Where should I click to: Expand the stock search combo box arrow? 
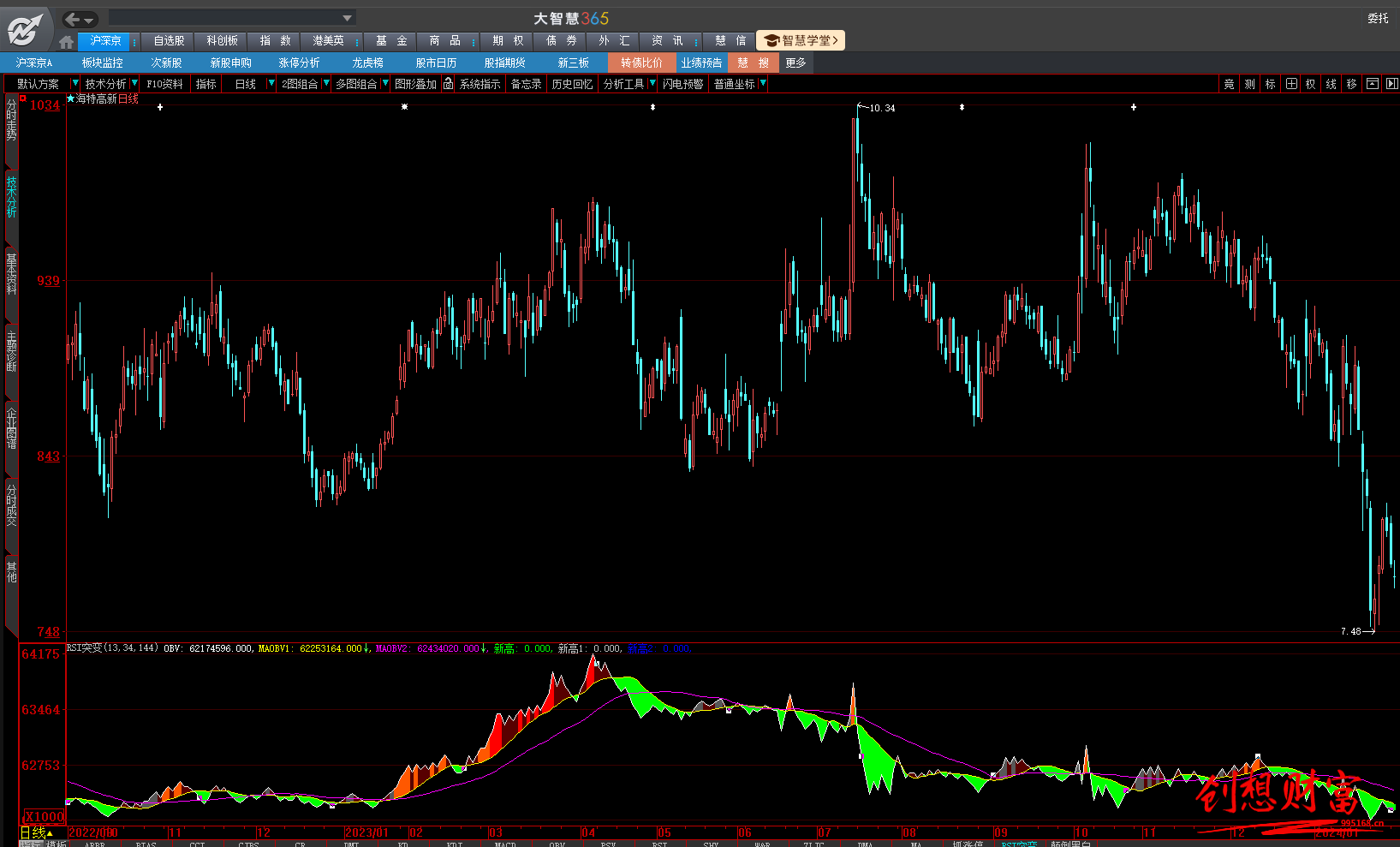[x=347, y=18]
